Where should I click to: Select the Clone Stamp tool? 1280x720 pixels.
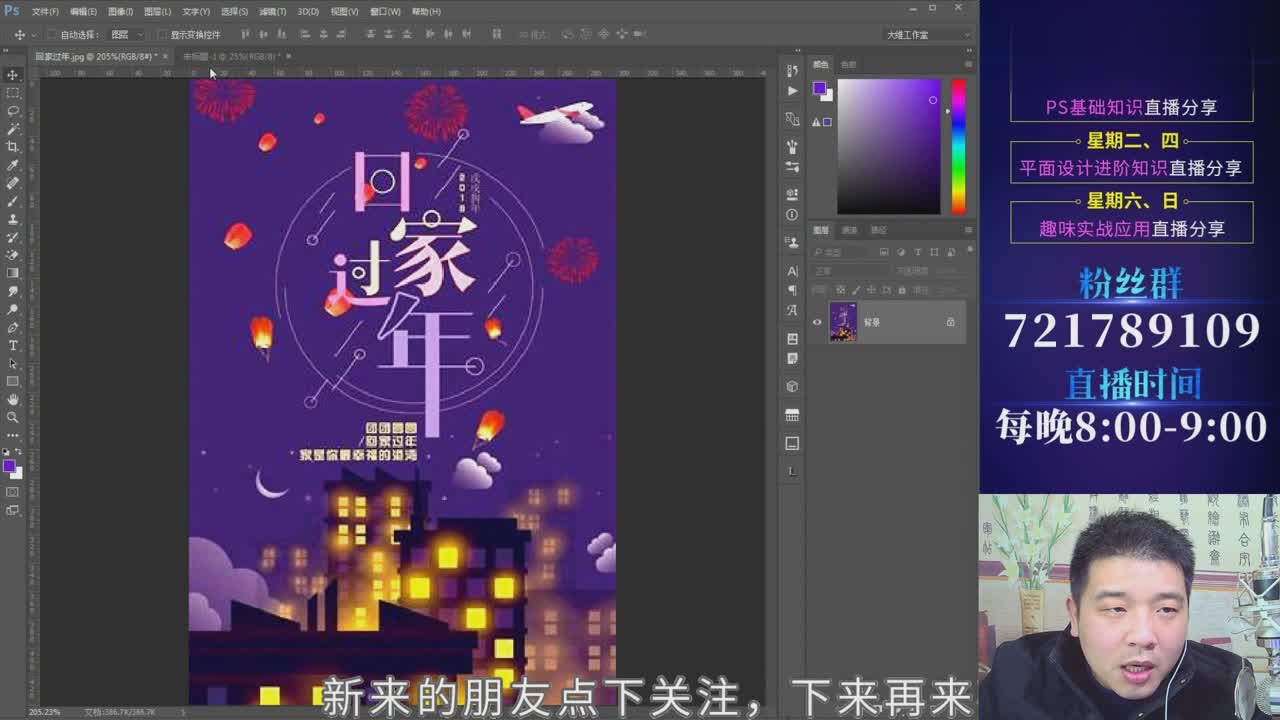(13, 219)
